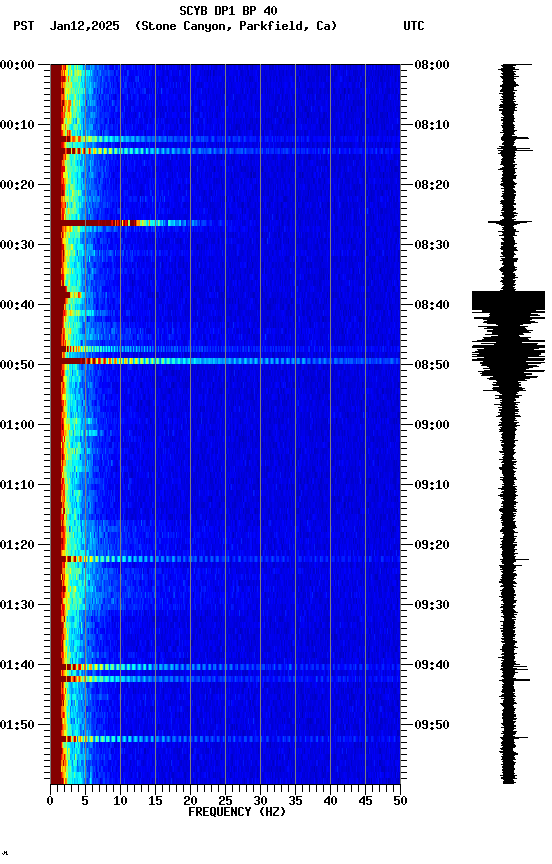Click the title text SCYB DP1 BP 40
The width and height of the screenshot is (552, 864).
[x=228, y=10]
